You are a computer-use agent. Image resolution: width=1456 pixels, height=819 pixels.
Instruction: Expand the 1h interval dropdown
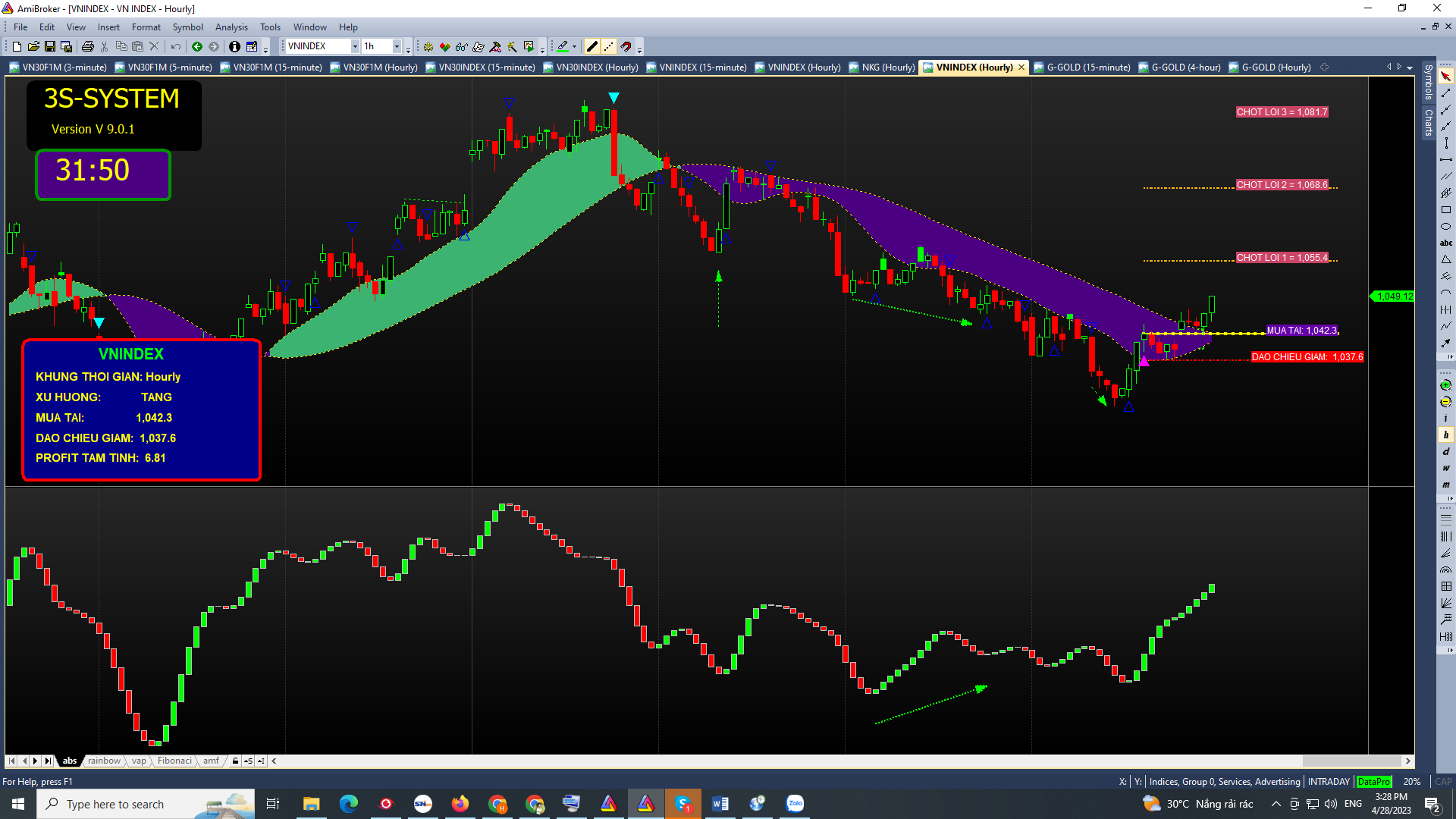pos(397,46)
